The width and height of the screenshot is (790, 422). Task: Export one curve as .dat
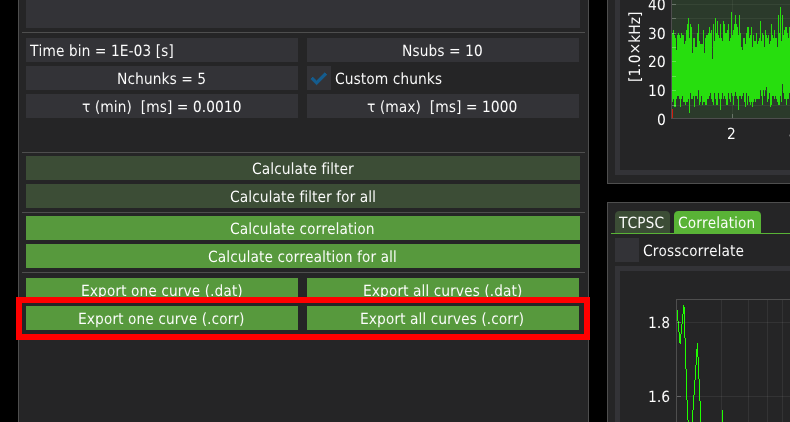161,290
